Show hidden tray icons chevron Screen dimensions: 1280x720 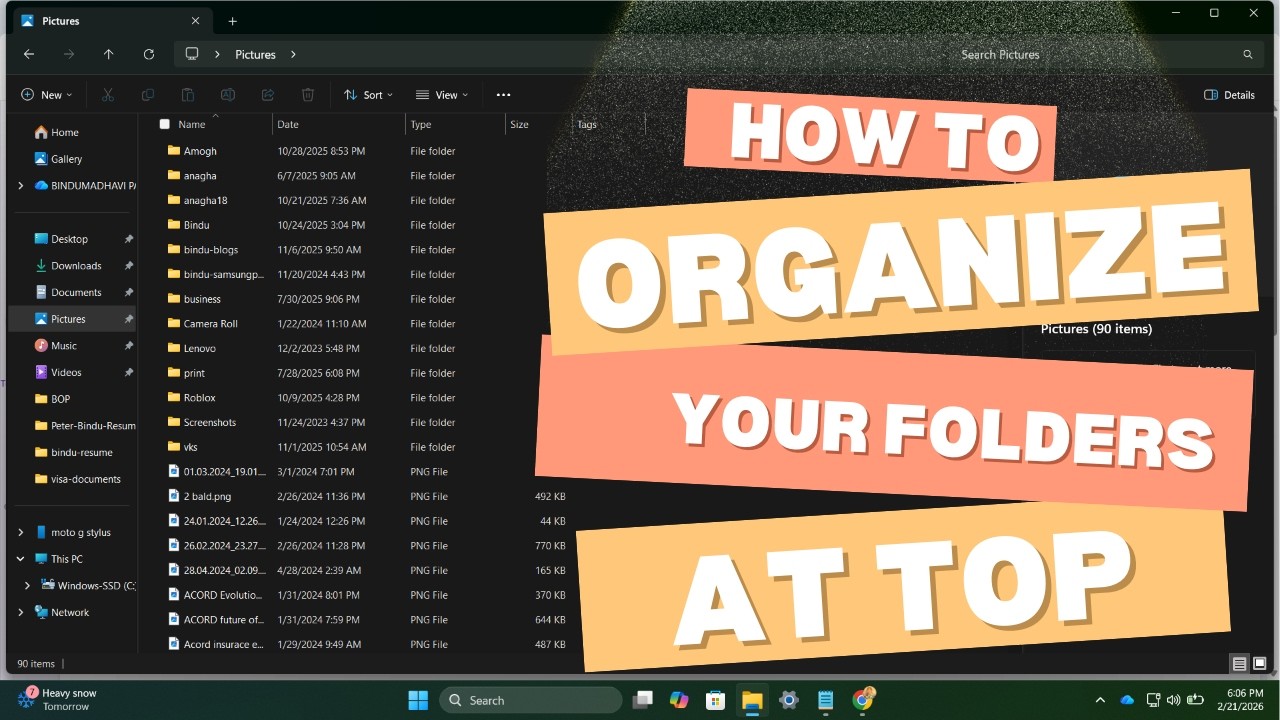coord(1101,700)
